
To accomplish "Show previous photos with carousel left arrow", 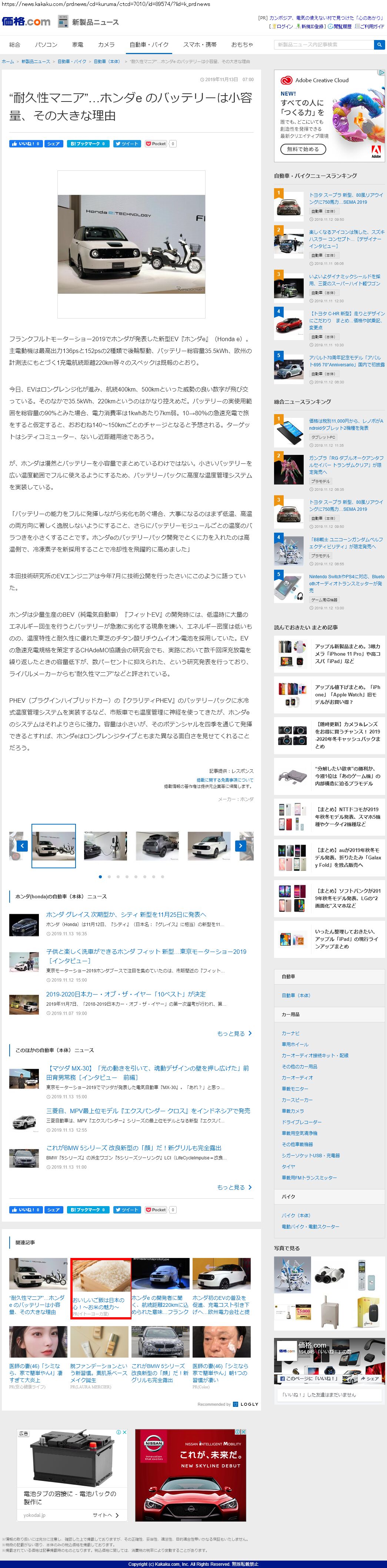I will click(23, 845).
